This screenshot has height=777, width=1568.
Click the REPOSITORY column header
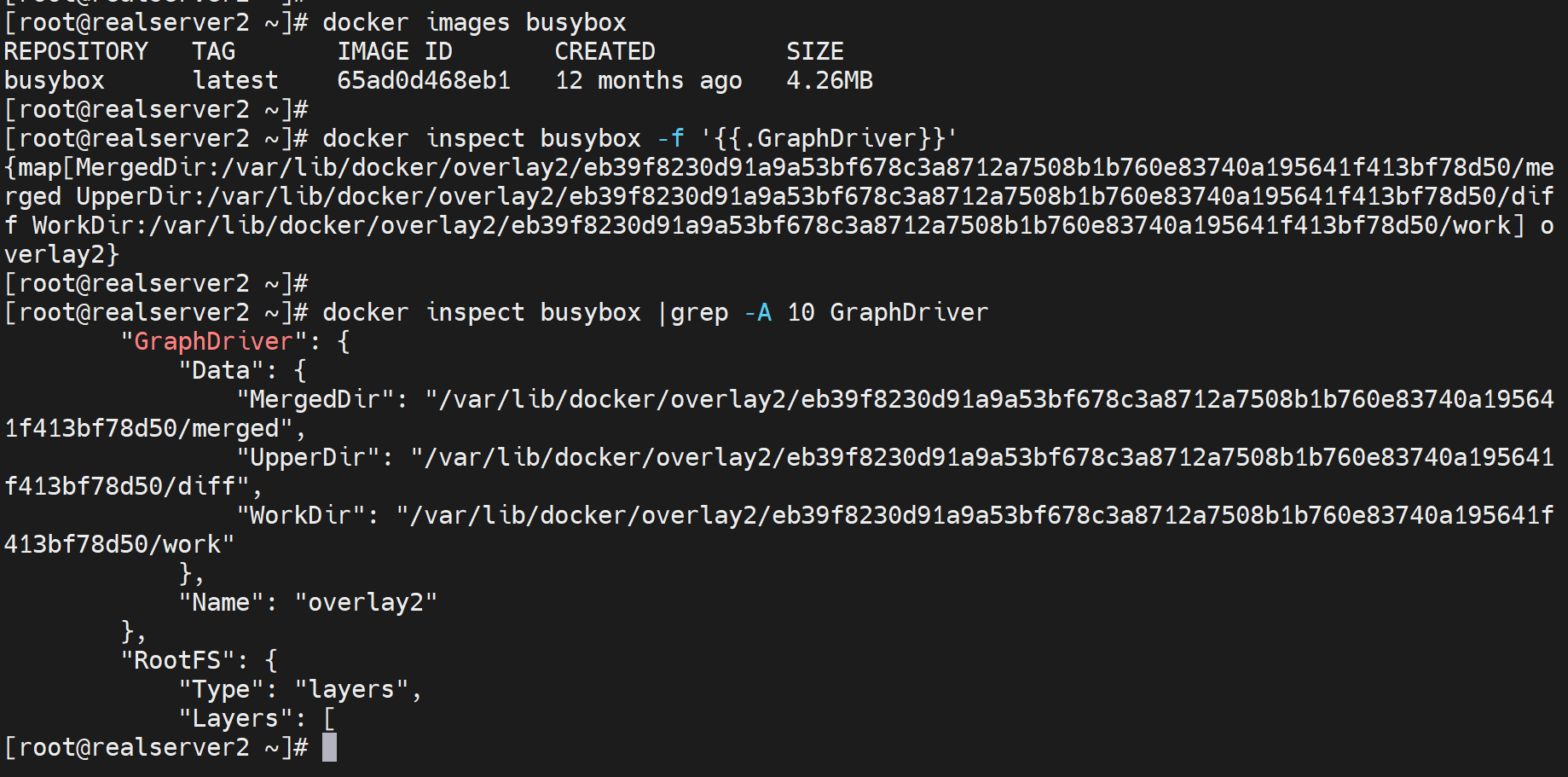pos(76,52)
